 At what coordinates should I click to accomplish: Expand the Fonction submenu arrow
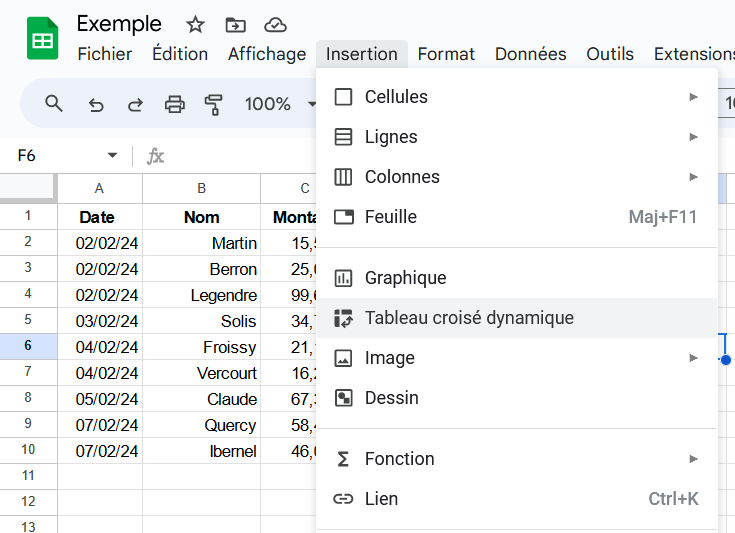point(693,459)
